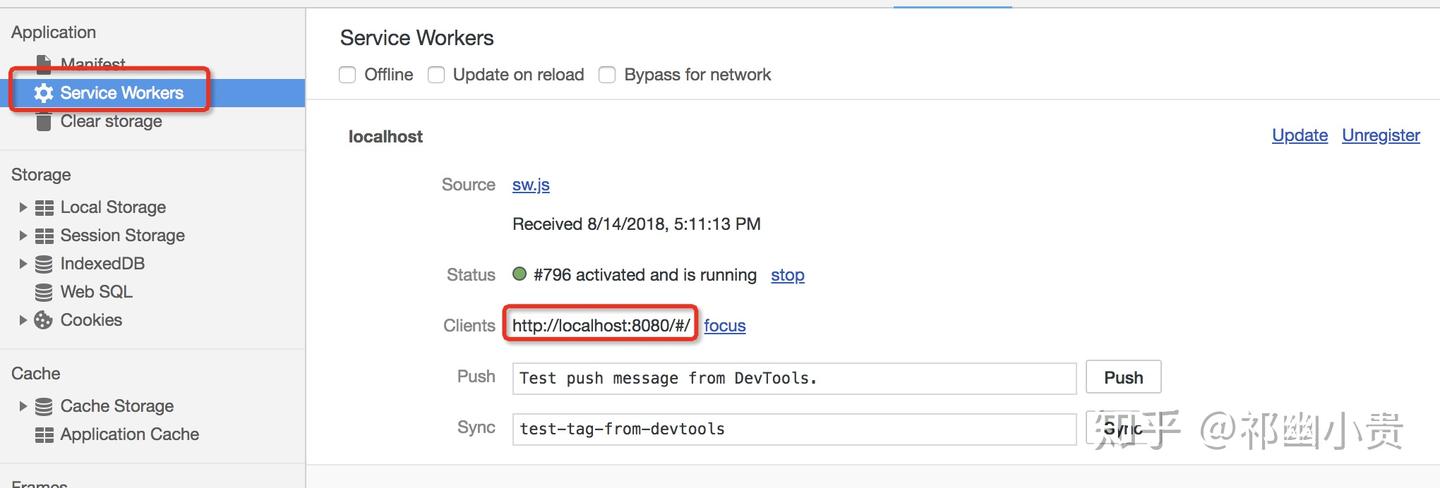Click the Cookies icon in sidebar
1440x488 pixels.
[43, 320]
